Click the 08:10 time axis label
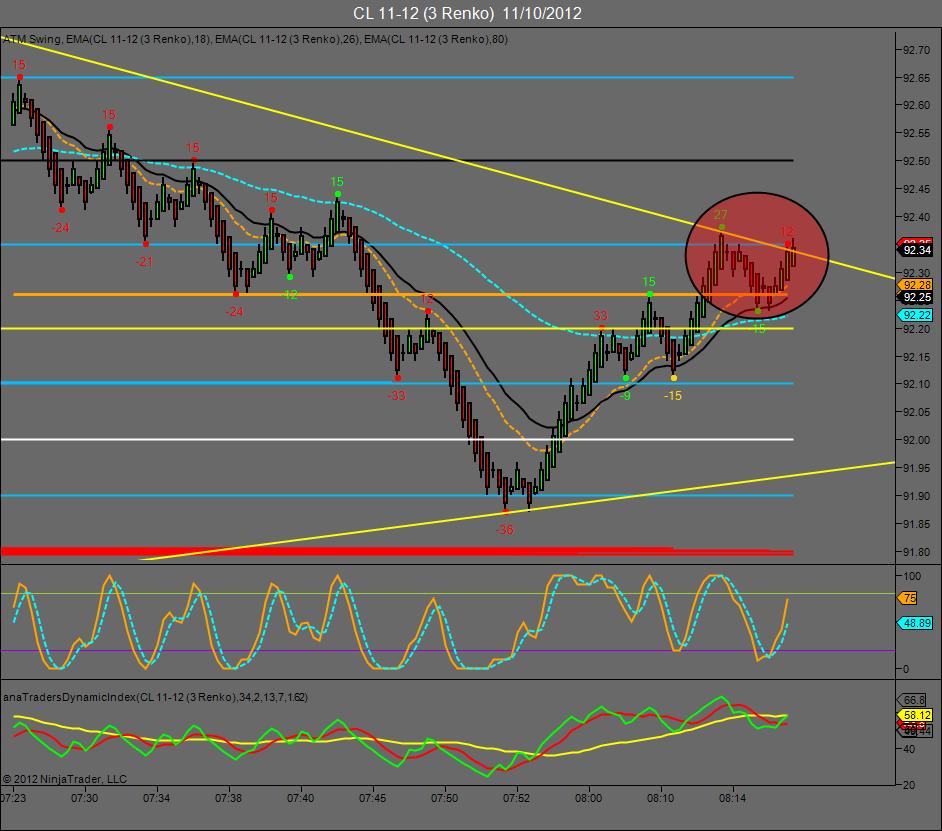942x831 pixels. pos(660,798)
